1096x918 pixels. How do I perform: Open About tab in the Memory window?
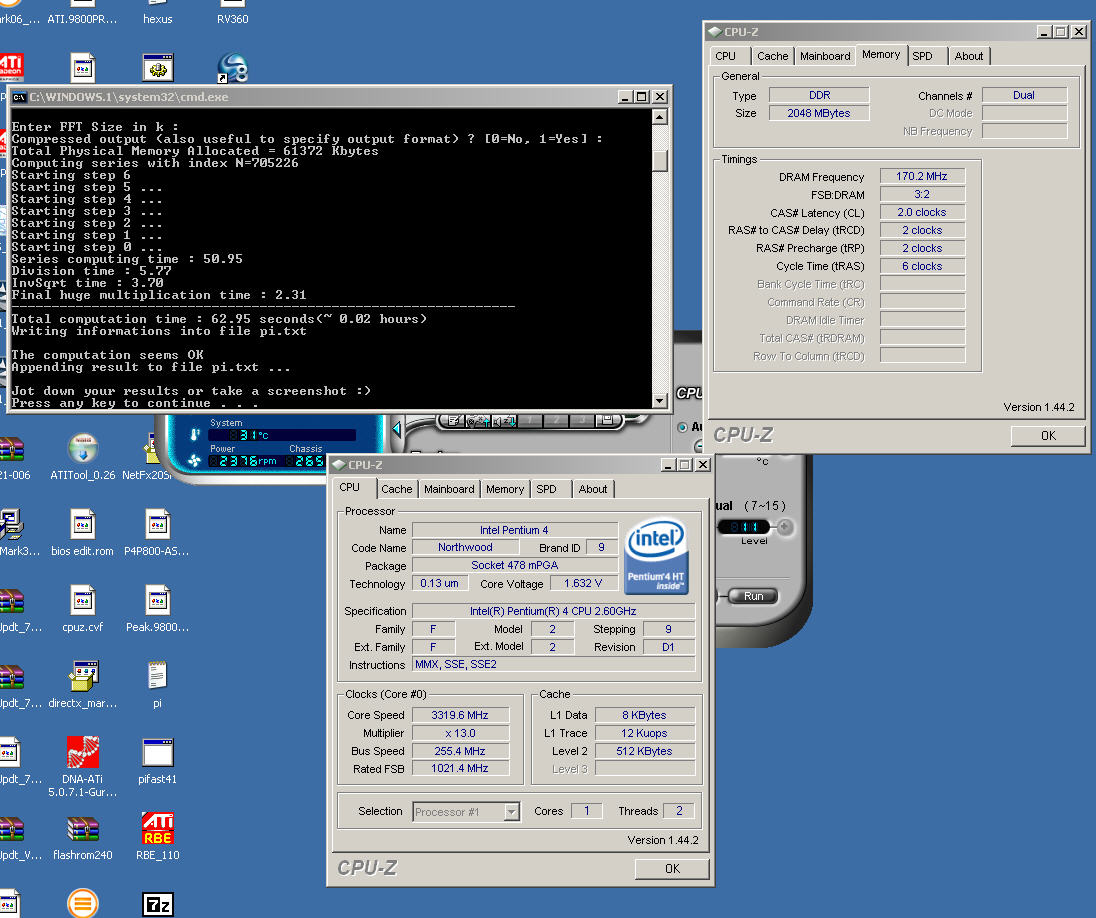click(969, 56)
